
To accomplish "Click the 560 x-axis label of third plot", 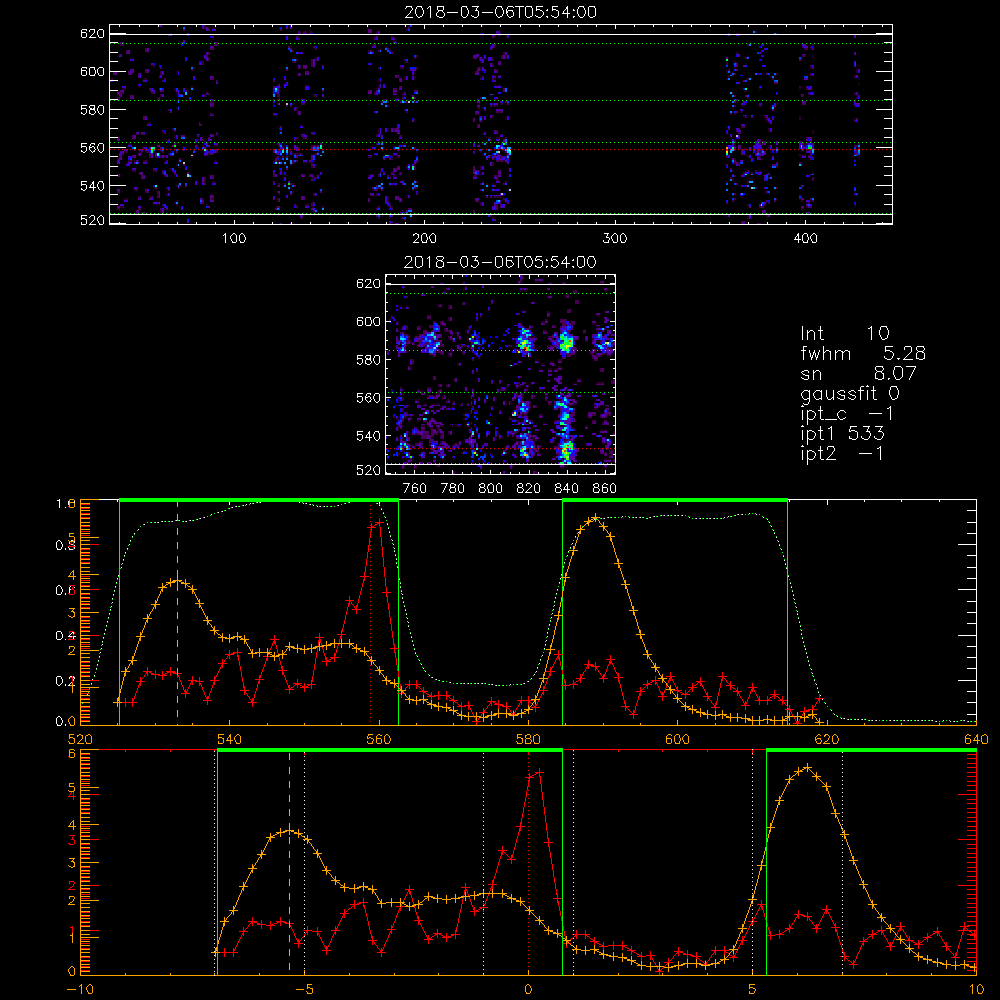I will coord(379,739).
